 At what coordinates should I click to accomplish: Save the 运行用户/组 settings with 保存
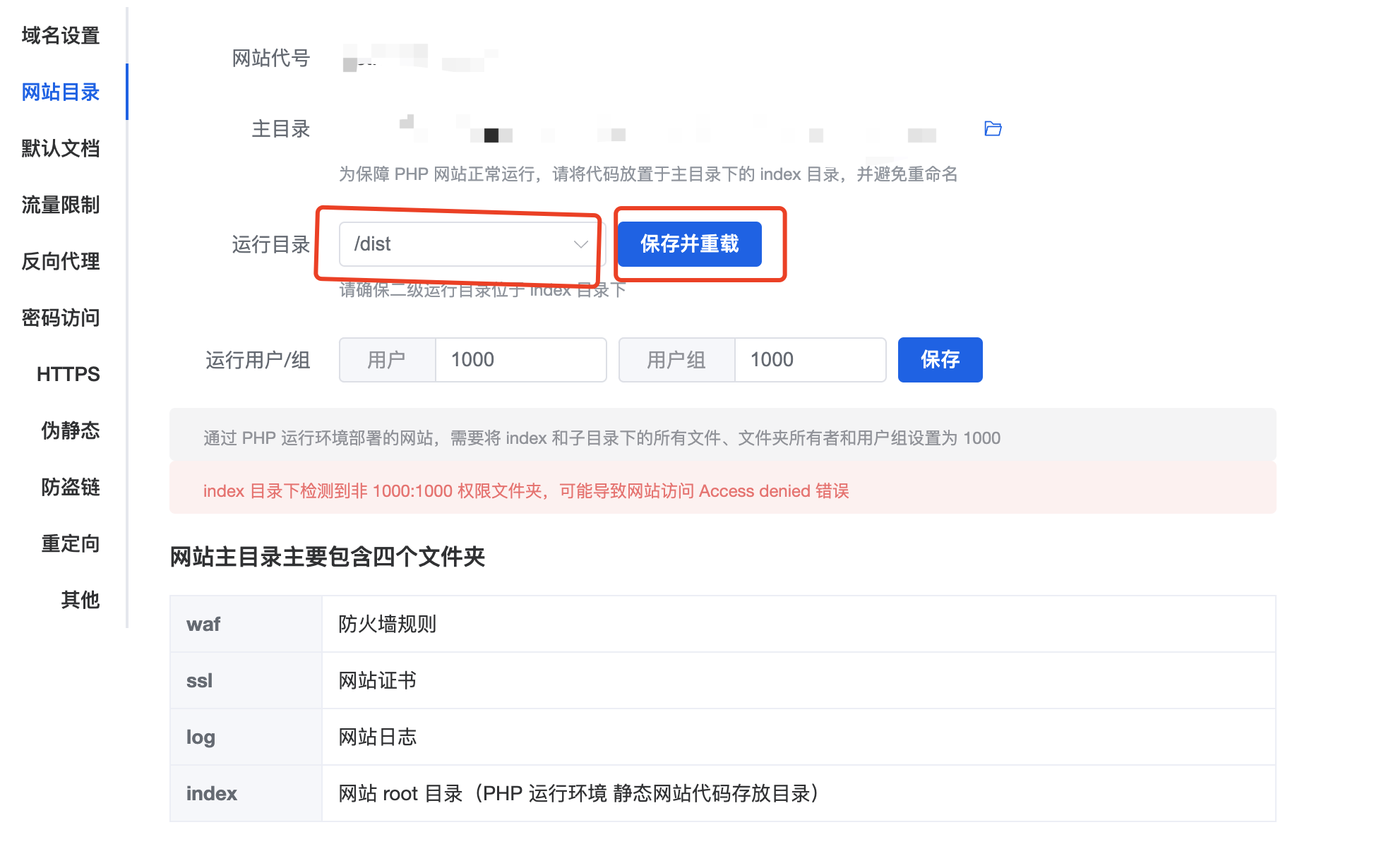coord(940,360)
